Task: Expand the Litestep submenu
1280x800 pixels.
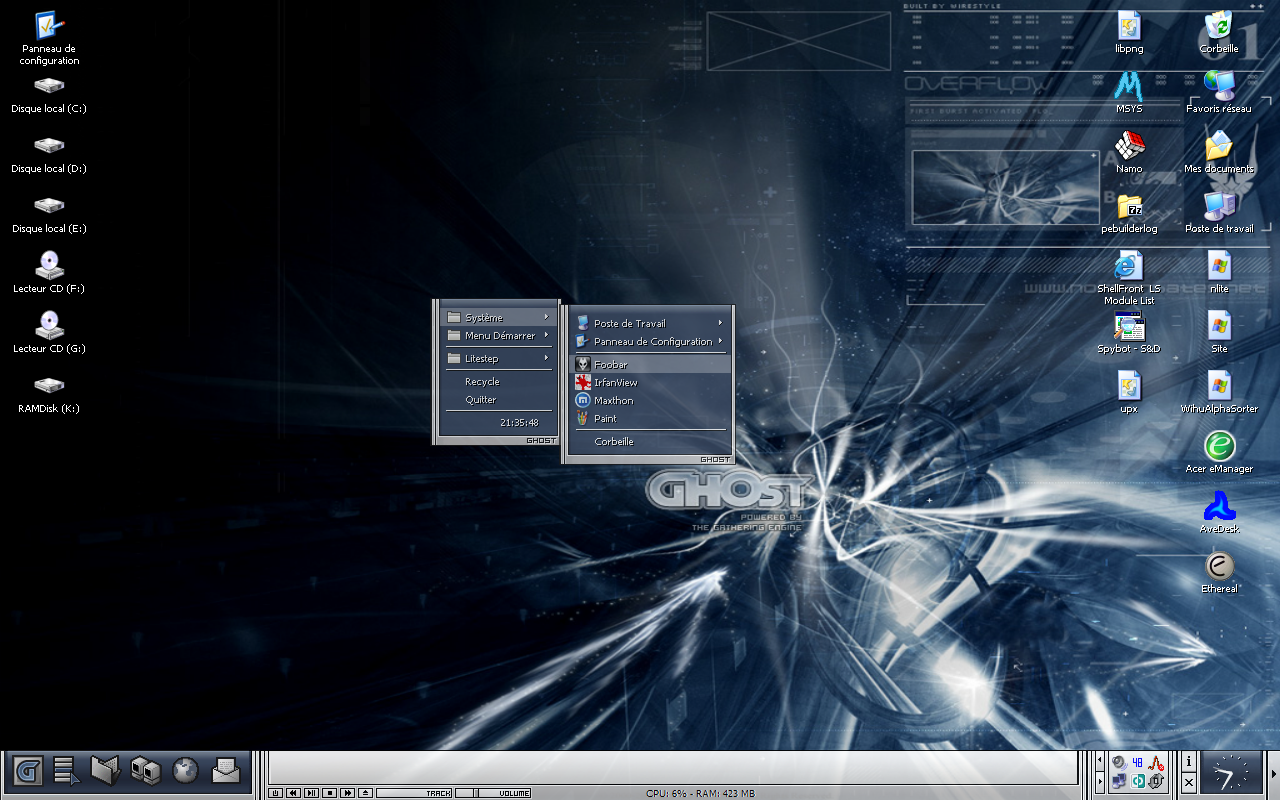Action: (498, 358)
